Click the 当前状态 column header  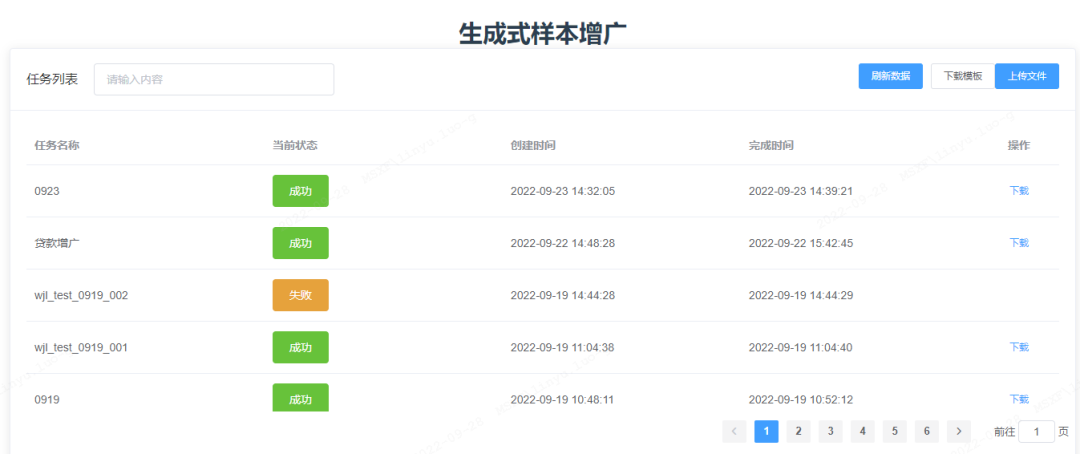(295, 145)
